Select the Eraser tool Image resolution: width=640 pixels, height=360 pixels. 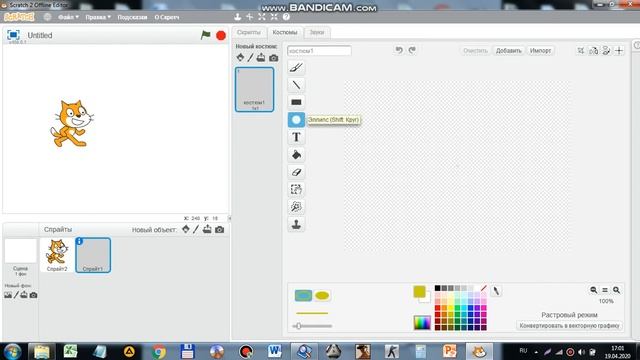pyautogui.click(x=296, y=172)
